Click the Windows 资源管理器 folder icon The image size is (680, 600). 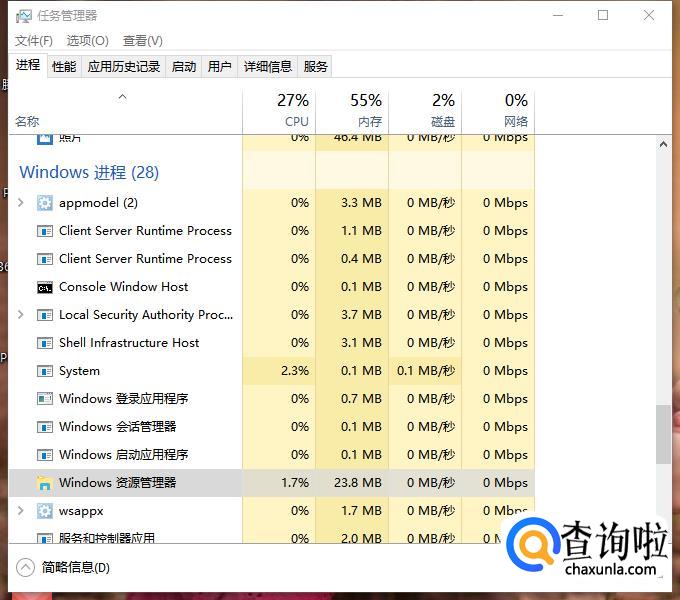pyautogui.click(x=45, y=483)
